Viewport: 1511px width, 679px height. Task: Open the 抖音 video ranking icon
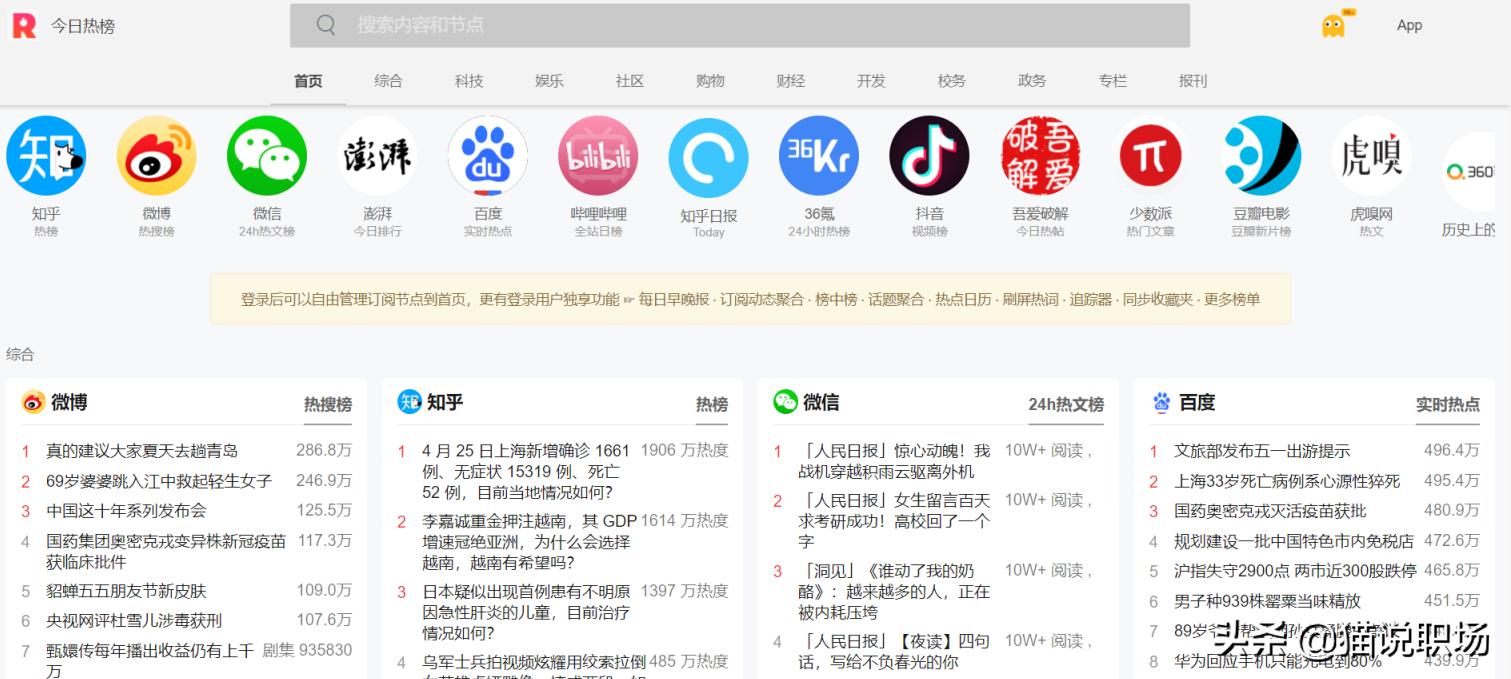coord(929,155)
